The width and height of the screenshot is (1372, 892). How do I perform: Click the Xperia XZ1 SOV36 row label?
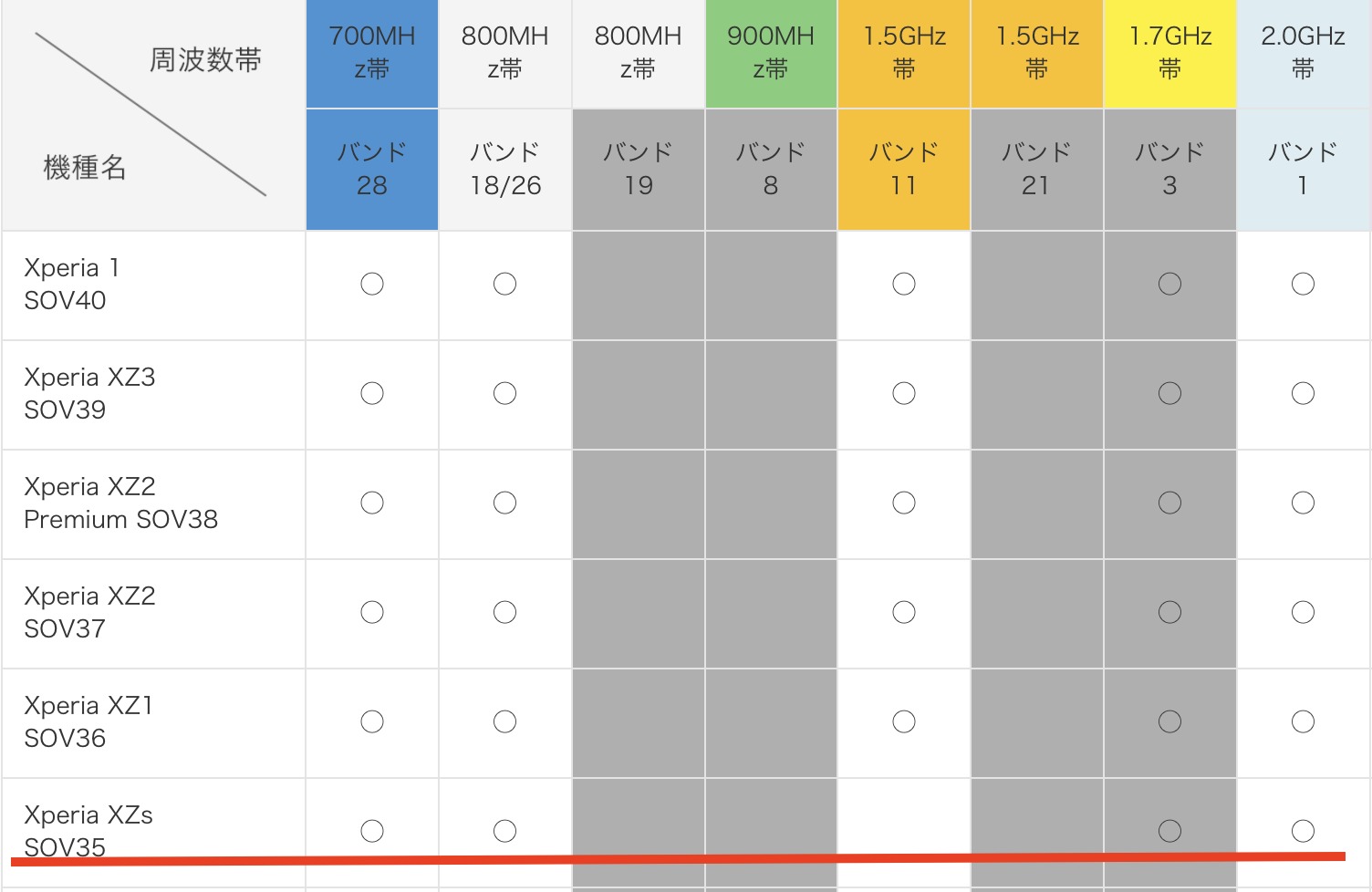coord(88,721)
